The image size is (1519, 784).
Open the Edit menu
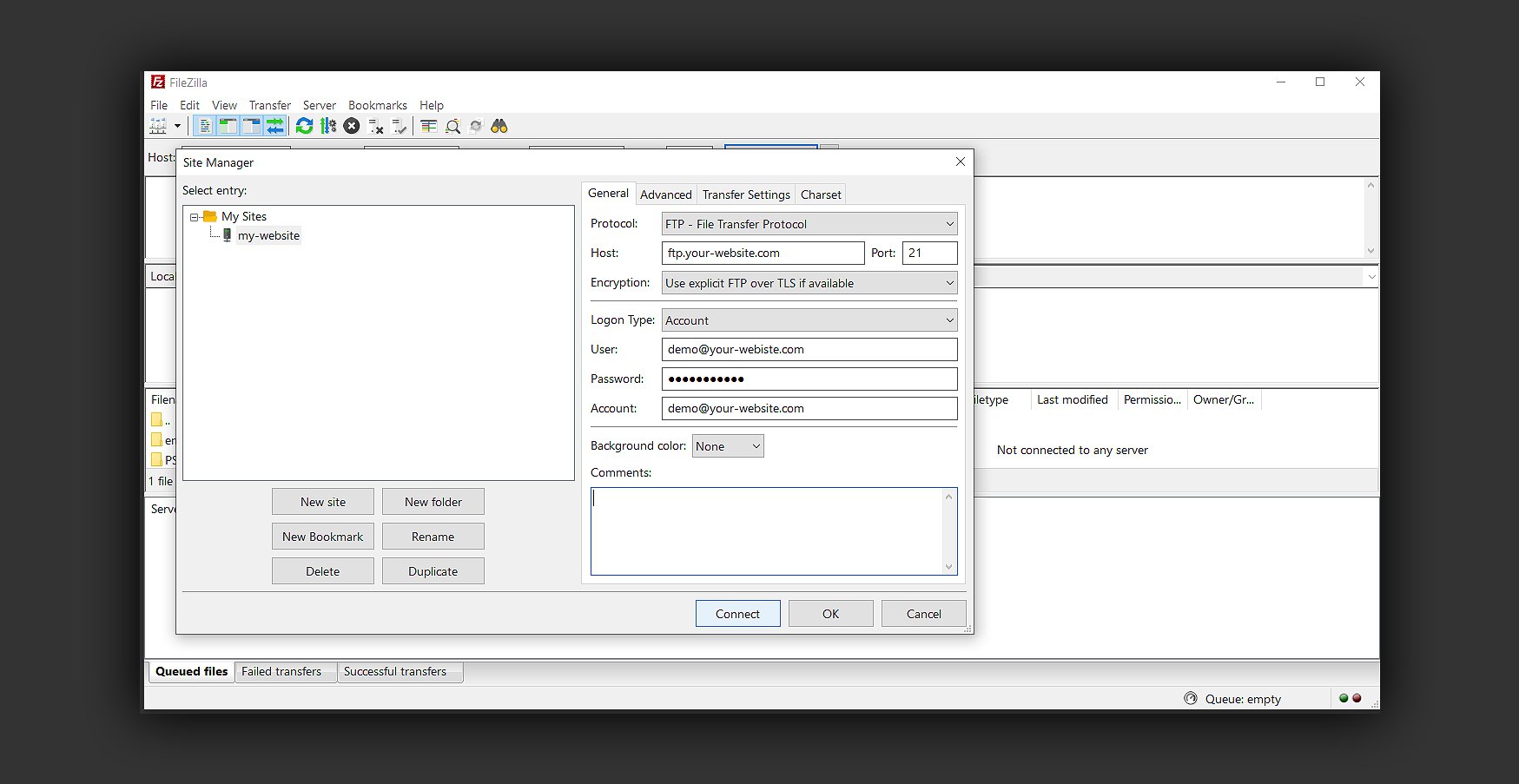tap(189, 105)
